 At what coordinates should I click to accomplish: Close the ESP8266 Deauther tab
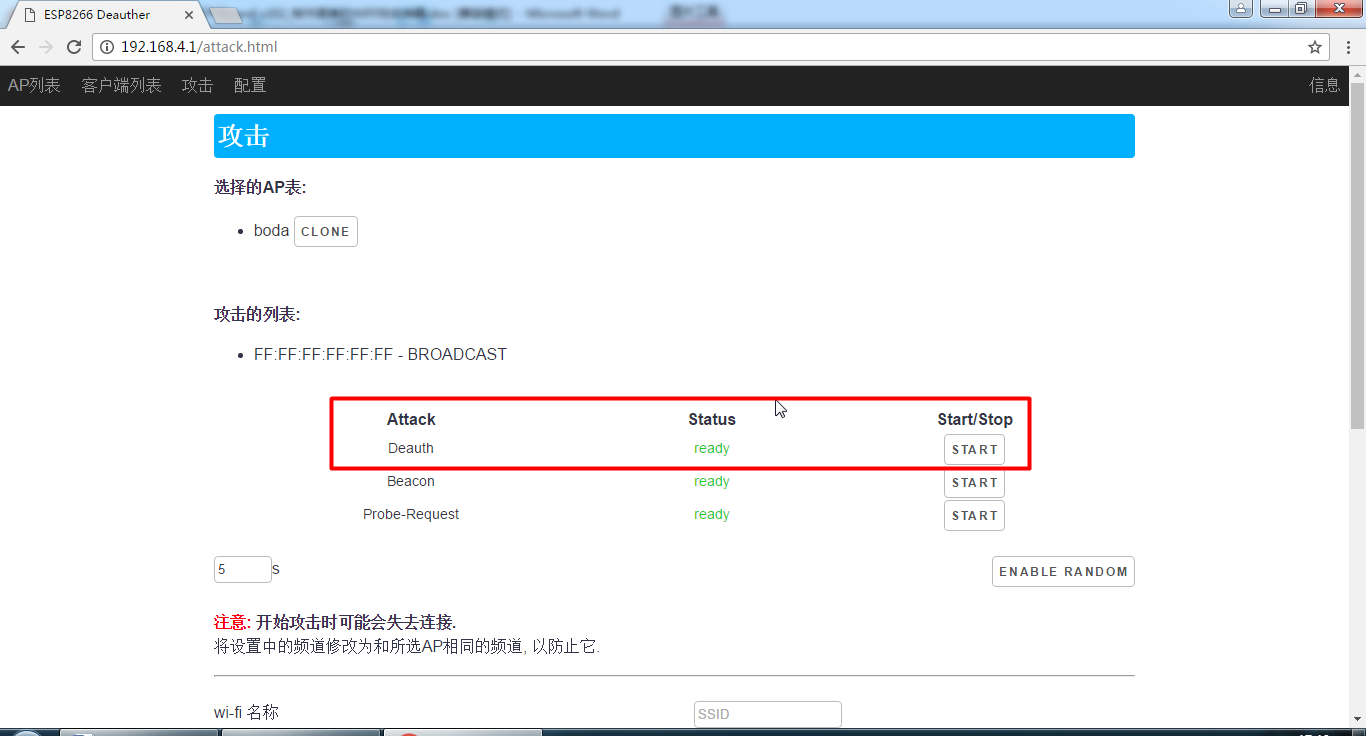coord(189,15)
